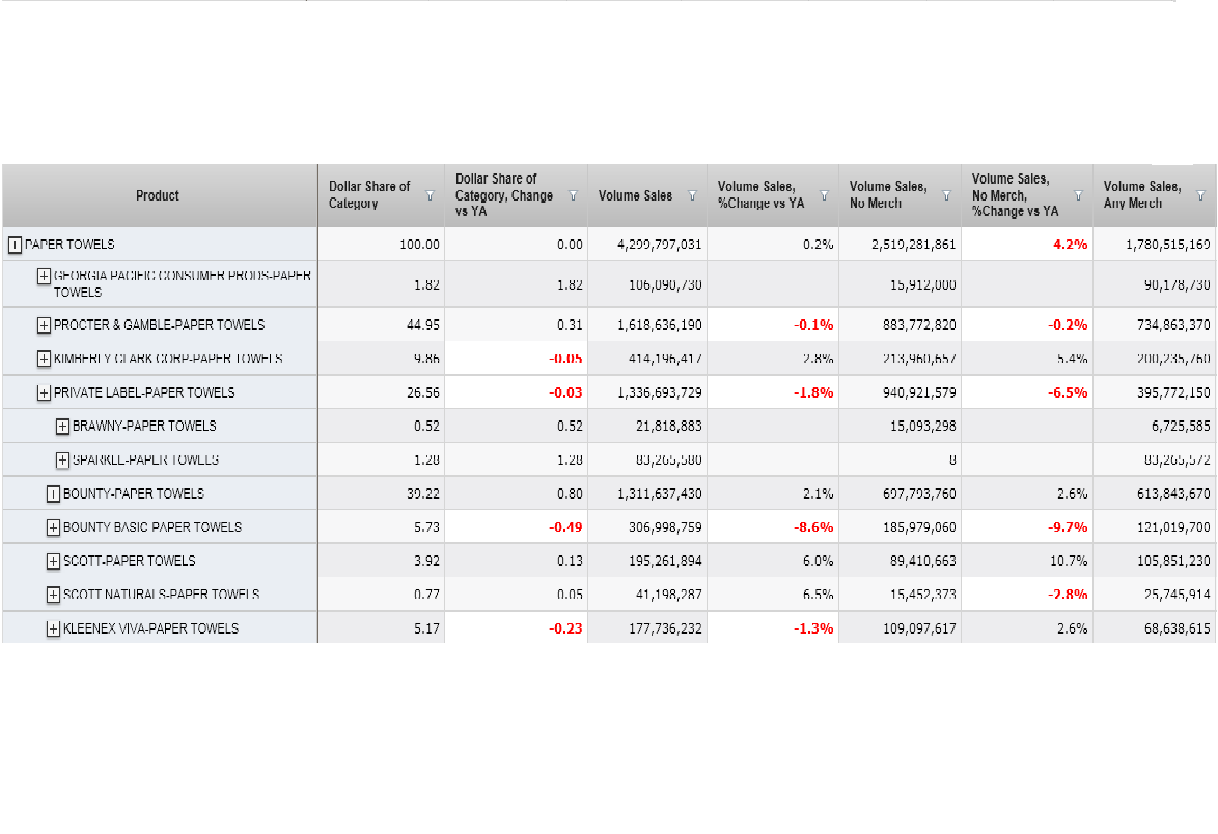Expand BRAWNY-PAPER TOWELS node
This screenshot has height=834, width=1218.
[63, 426]
